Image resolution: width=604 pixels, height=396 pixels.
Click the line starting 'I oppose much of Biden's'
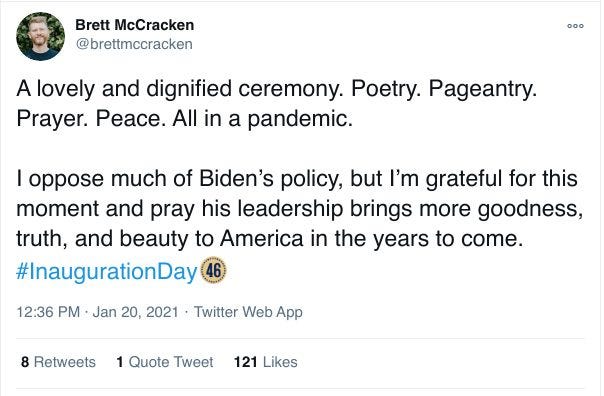coord(297,179)
